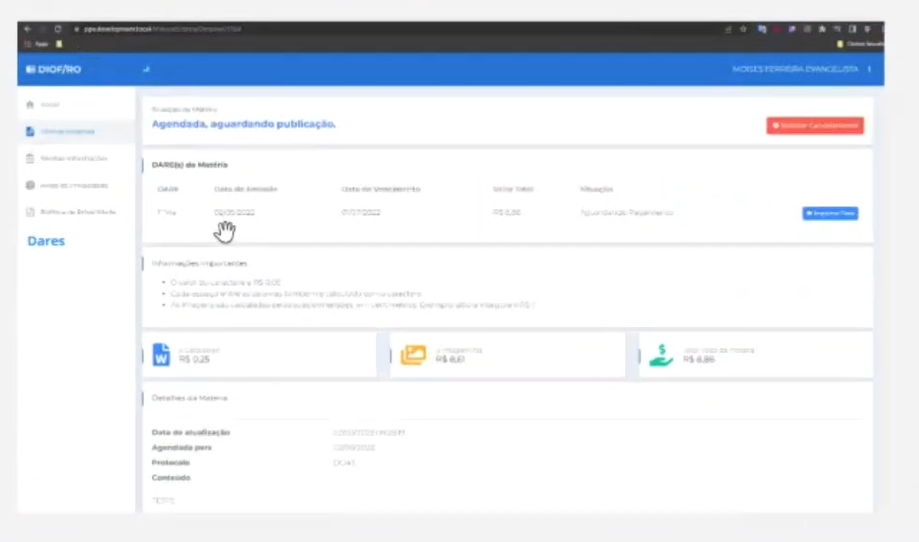
Task: Bookmark this page with the star icon
Action: (x=743, y=29)
